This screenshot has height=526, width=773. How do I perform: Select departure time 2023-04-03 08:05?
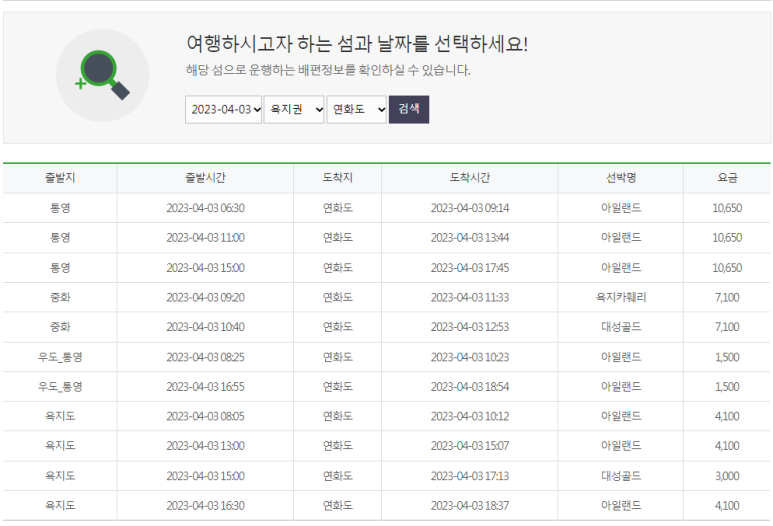tap(205, 416)
